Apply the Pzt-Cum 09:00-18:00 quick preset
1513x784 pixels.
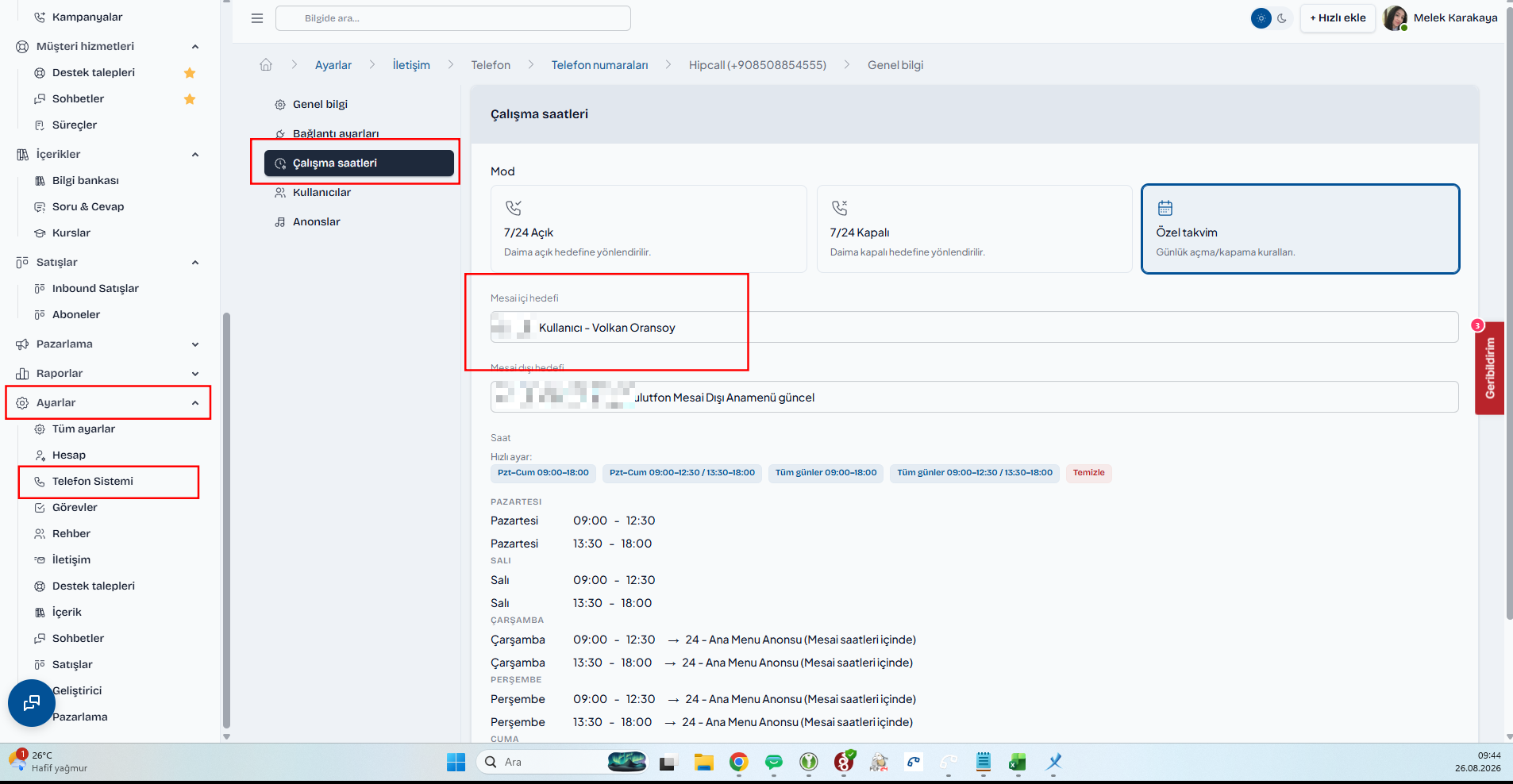point(543,473)
